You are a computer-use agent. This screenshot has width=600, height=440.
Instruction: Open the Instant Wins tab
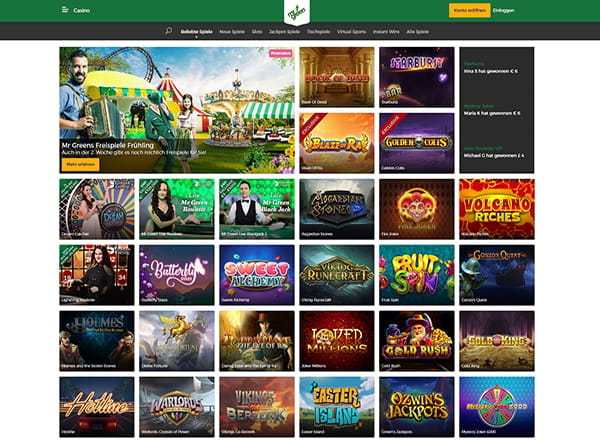pyautogui.click(x=386, y=32)
